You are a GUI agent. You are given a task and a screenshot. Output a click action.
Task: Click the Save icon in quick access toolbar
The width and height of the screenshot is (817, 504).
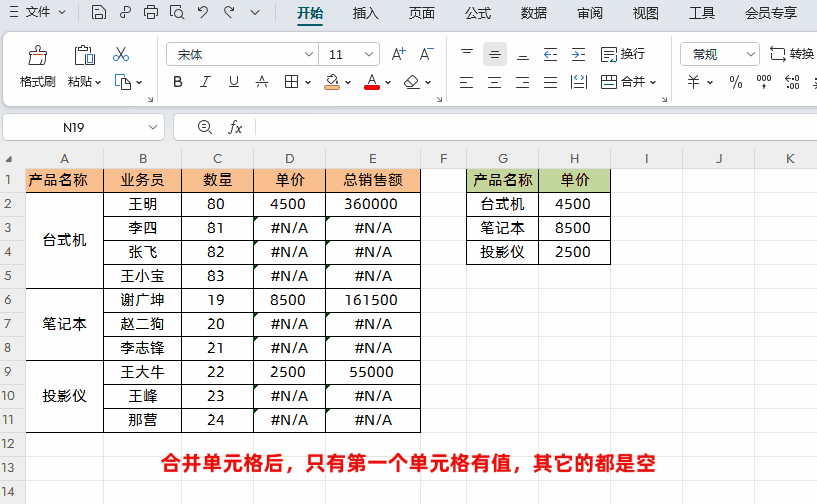point(98,12)
